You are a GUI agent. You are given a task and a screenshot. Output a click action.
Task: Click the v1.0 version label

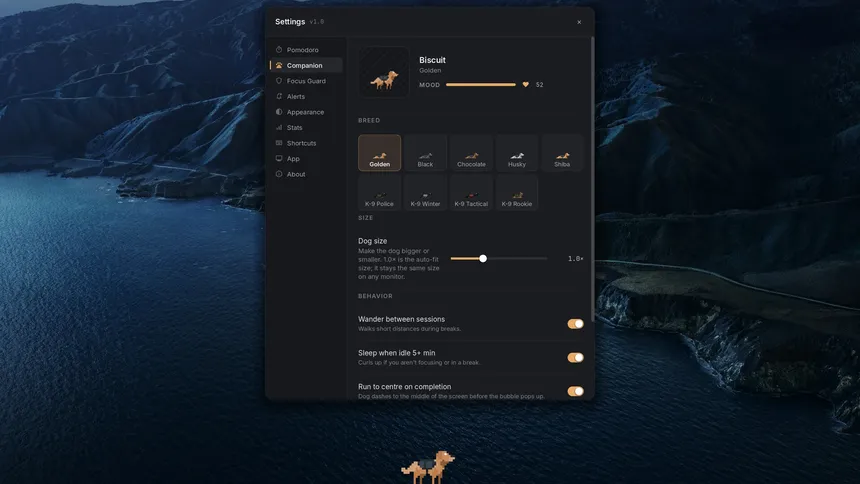pyautogui.click(x=316, y=22)
